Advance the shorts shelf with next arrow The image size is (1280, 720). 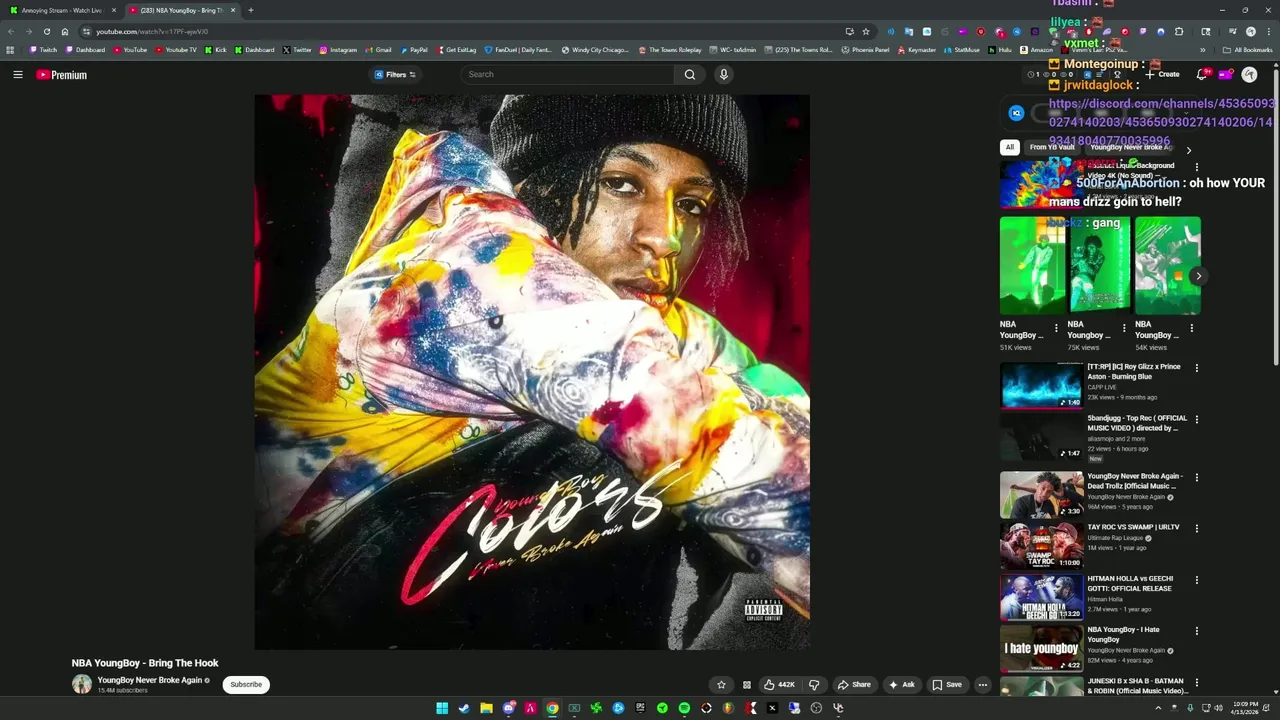tap(1198, 276)
